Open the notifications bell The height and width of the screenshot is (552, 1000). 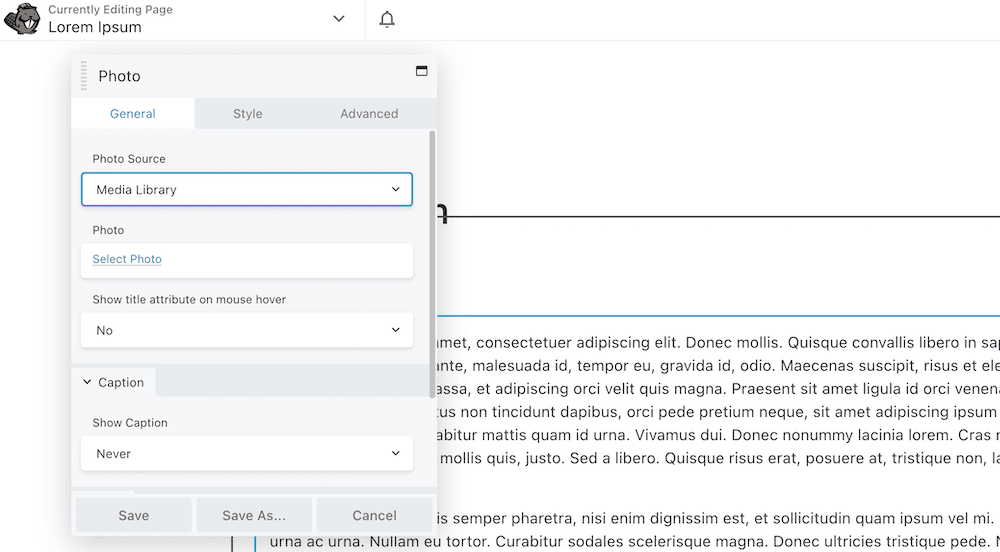tap(387, 19)
